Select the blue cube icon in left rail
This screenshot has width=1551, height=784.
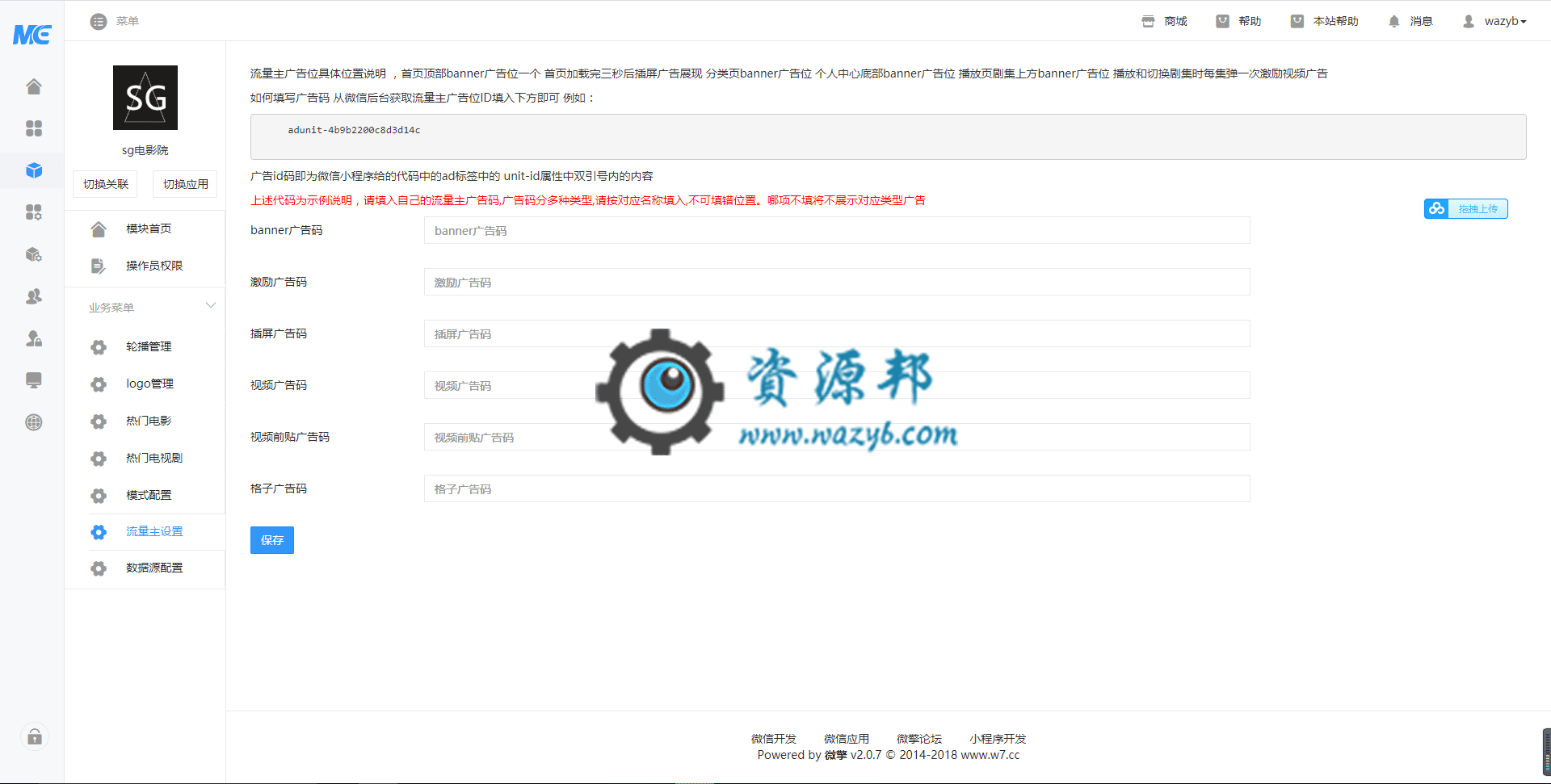point(34,170)
